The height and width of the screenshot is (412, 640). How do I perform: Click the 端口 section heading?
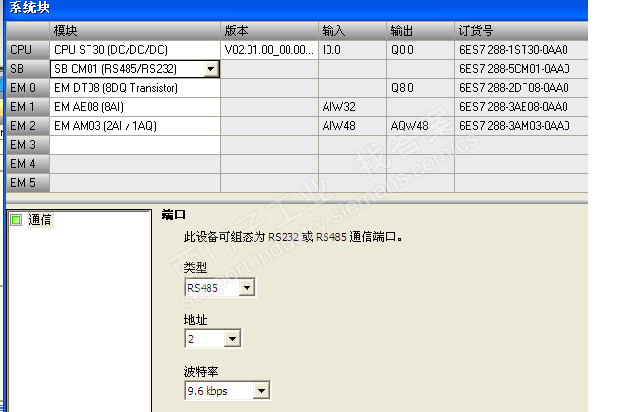173,214
